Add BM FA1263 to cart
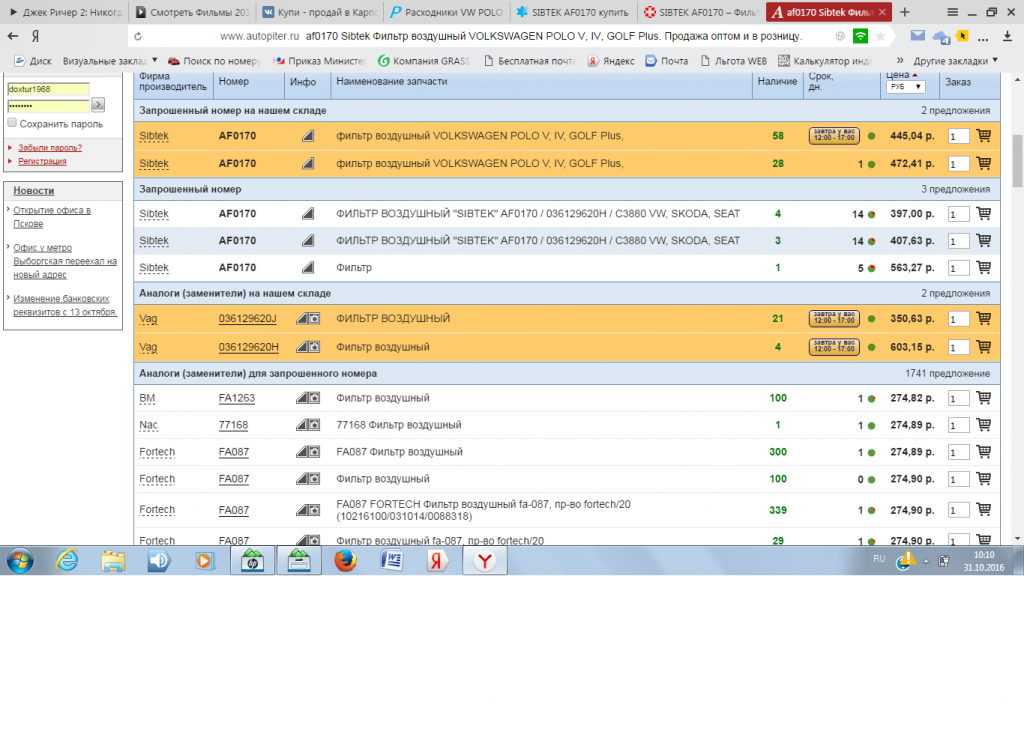Screen dimensions: 1024x752 [x=983, y=398]
